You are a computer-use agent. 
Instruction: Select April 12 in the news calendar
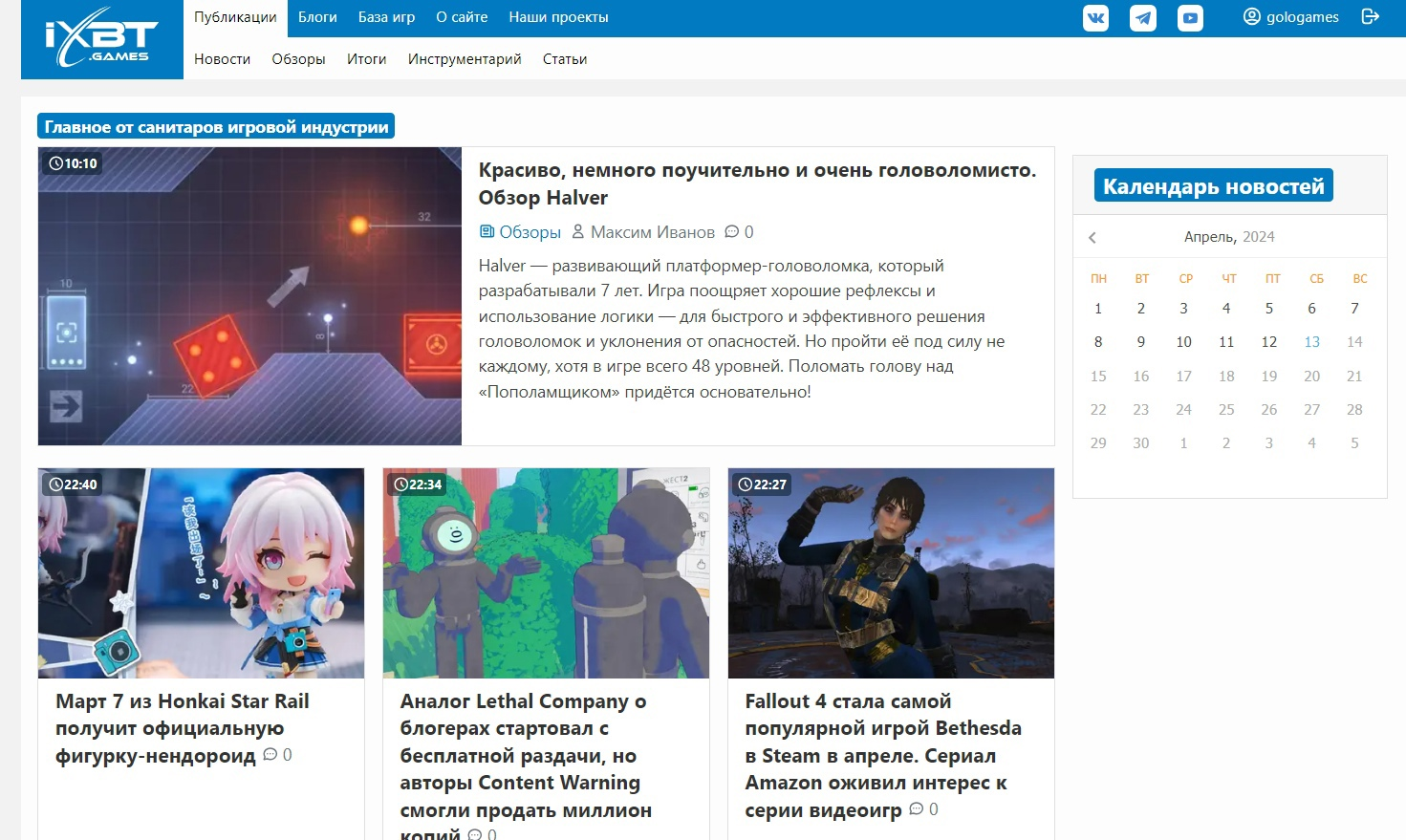(1269, 342)
